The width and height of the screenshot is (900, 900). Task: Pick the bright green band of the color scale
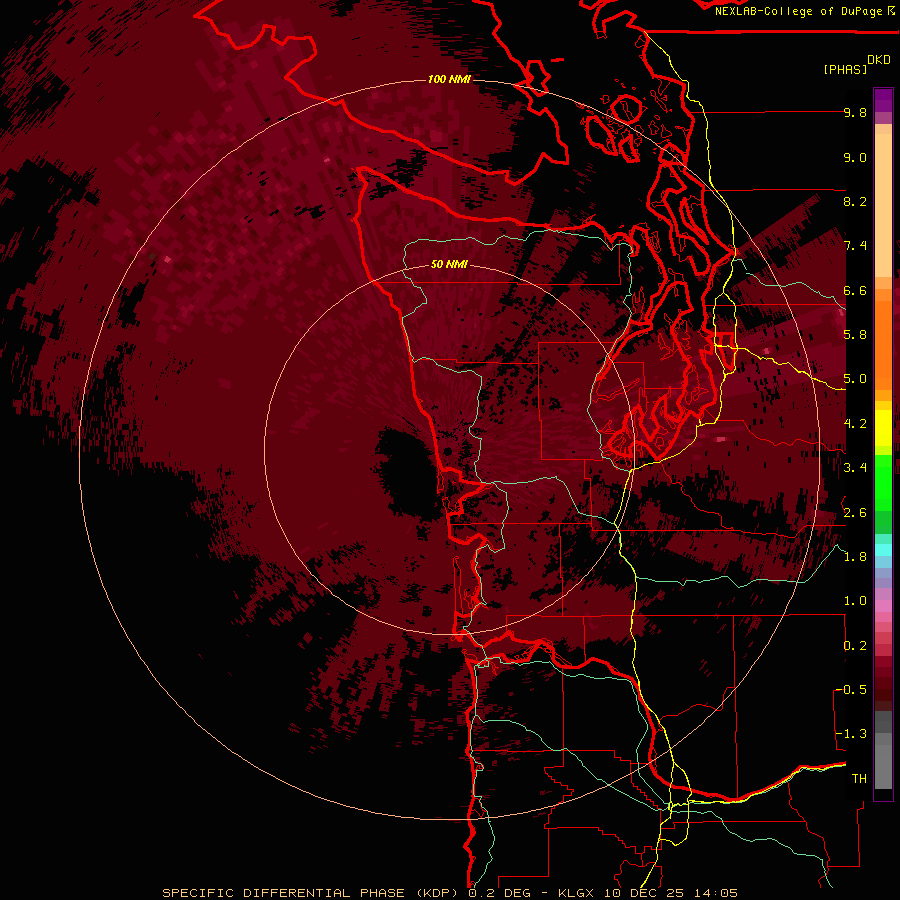(x=883, y=482)
